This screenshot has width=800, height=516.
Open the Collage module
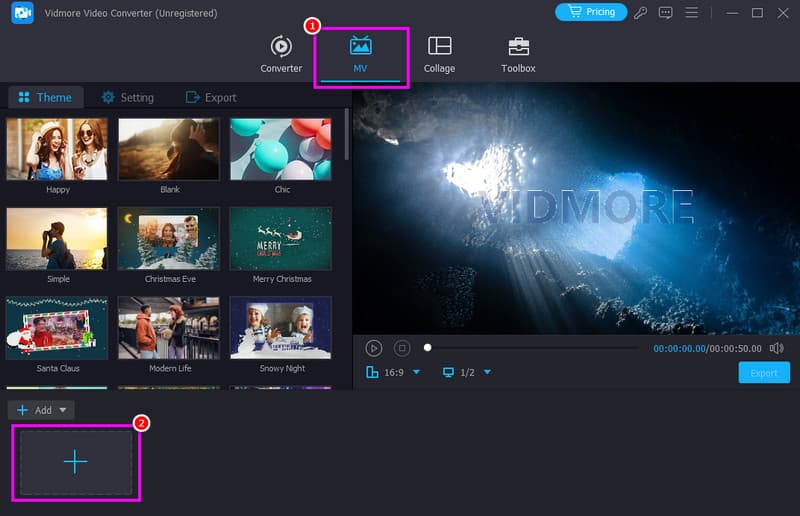(x=439, y=55)
